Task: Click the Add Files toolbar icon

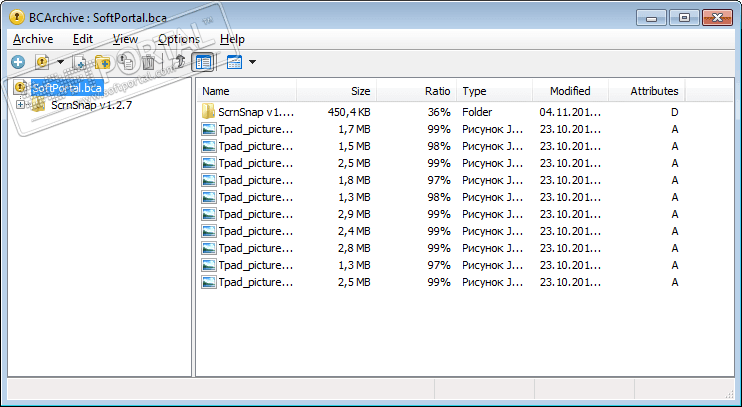Action: tap(79, 62)
